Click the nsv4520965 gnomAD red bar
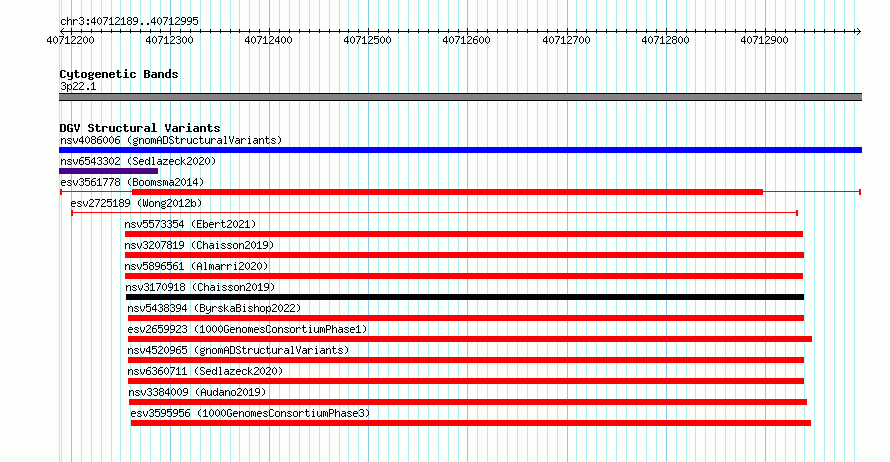The image size is (890, 462). (x=466, y=360)
